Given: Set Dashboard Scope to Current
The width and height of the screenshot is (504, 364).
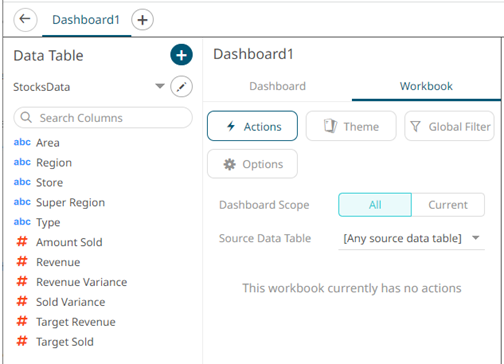Looking at the screenshot, I should pos(448,205).
